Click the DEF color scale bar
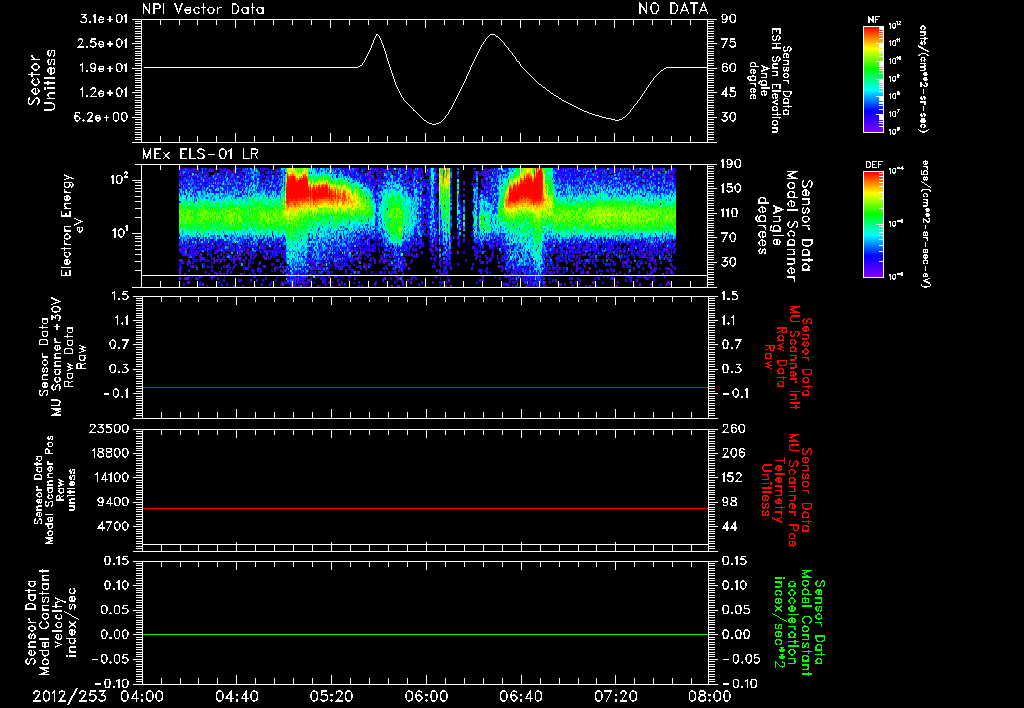The image size is (1024, 708). 874,225
